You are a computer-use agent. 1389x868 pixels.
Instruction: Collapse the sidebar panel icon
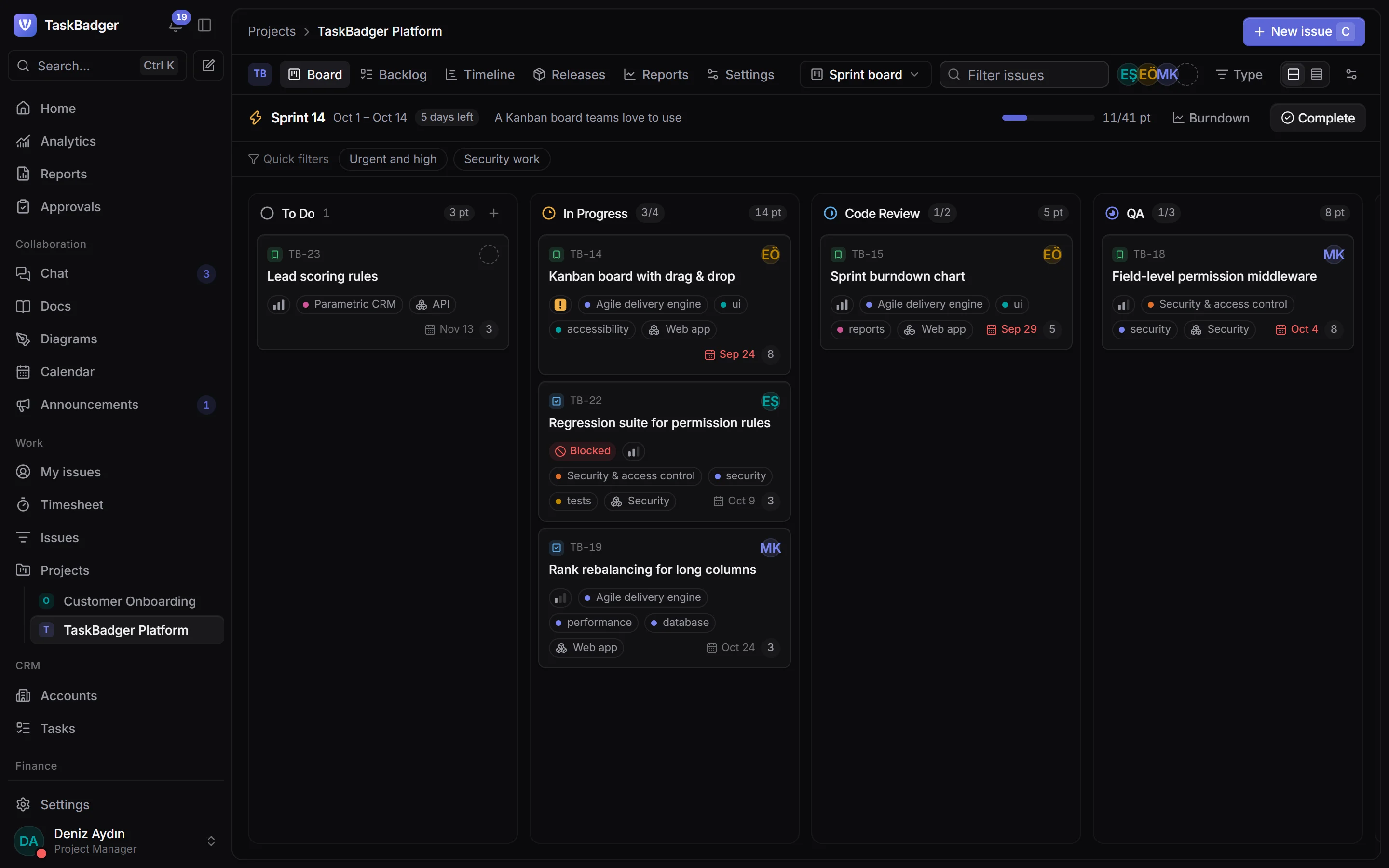204,25
